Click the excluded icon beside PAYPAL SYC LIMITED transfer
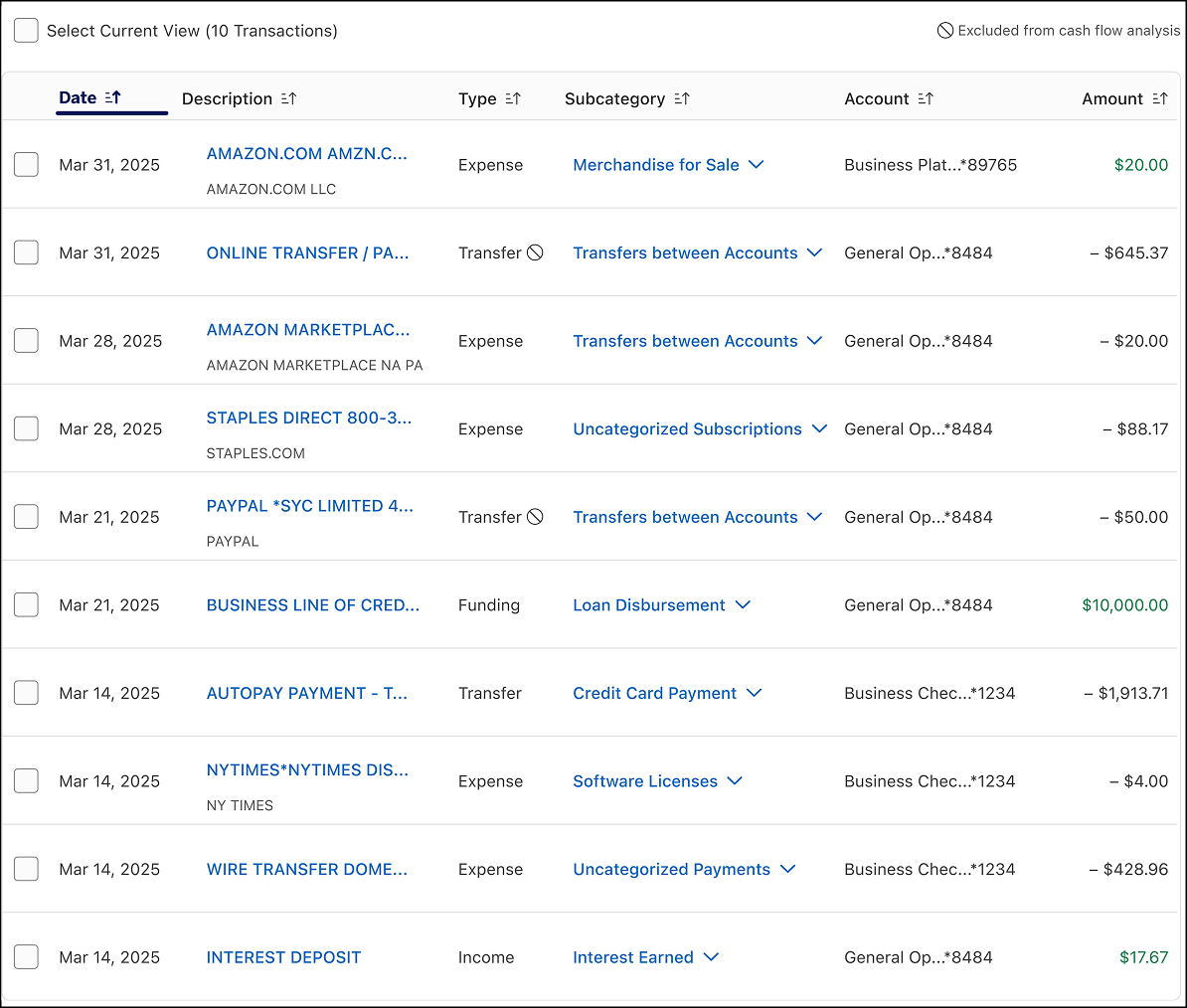Screen dimensions: 1187x1008 [x=536, y=516]
